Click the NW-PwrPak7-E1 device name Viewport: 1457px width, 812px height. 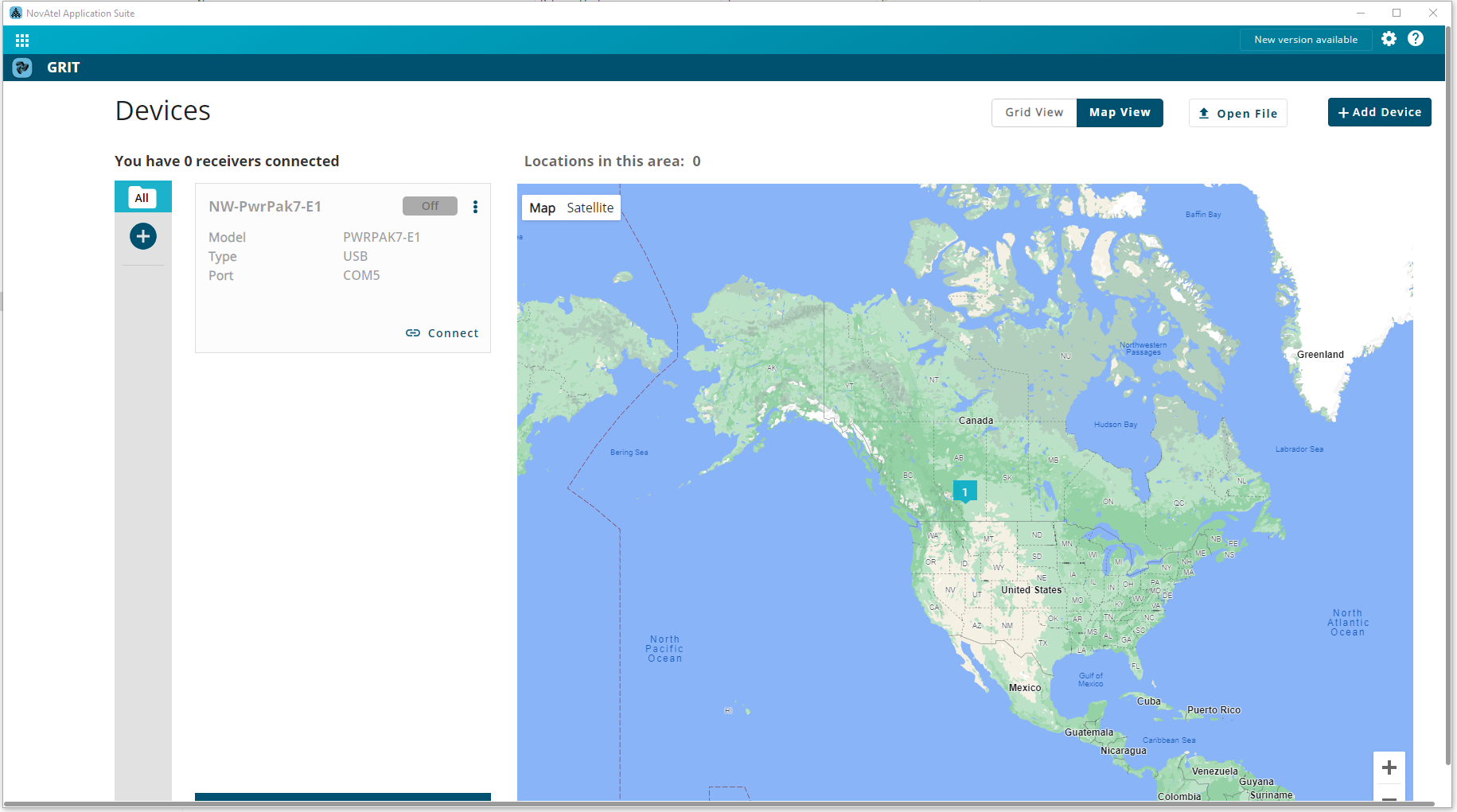(x=265, y=207)
